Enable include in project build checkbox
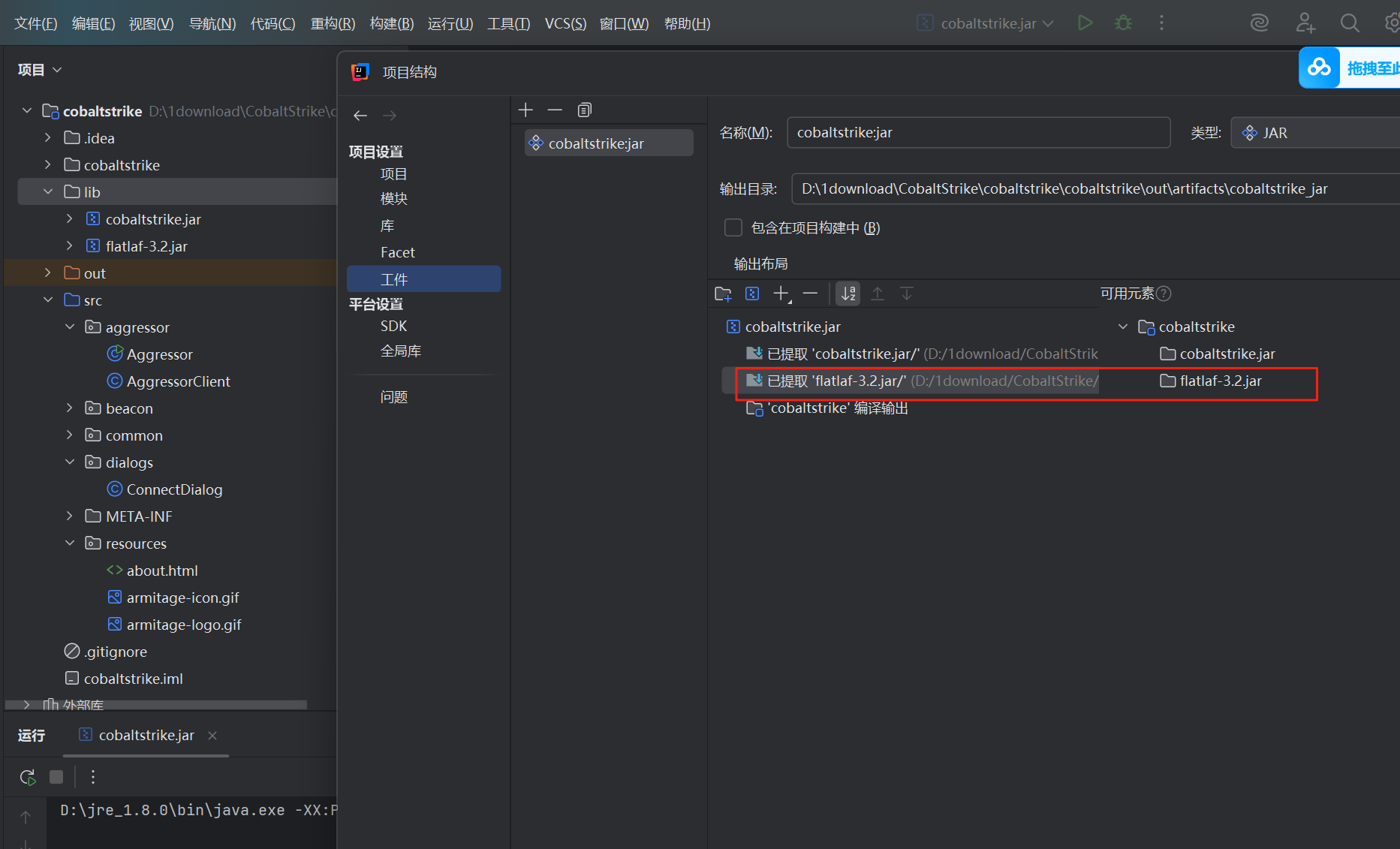The width and height of the screenshot is (1400, 849). click(733, 227)
